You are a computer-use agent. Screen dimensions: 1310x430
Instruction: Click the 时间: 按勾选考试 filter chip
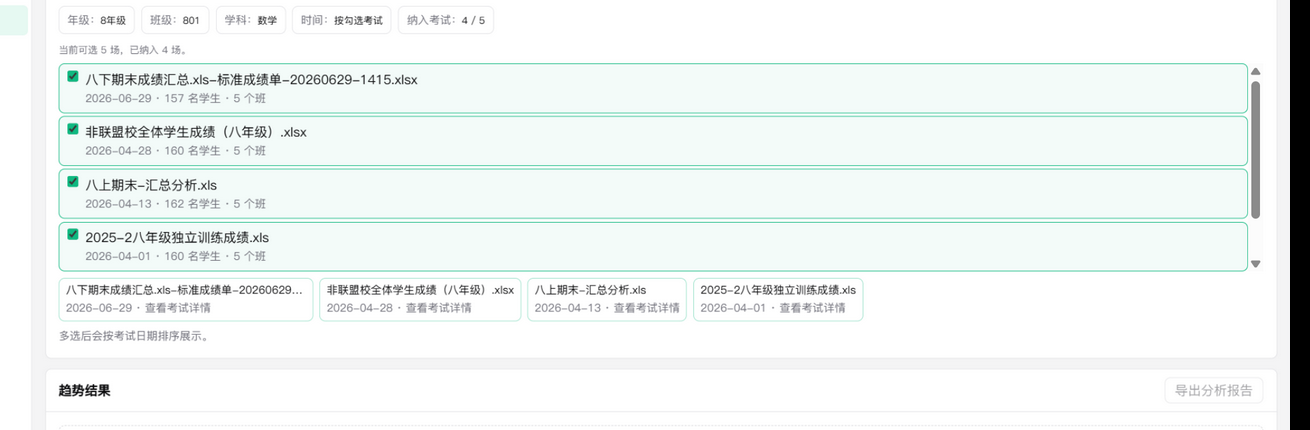click(x=341, y=20)
